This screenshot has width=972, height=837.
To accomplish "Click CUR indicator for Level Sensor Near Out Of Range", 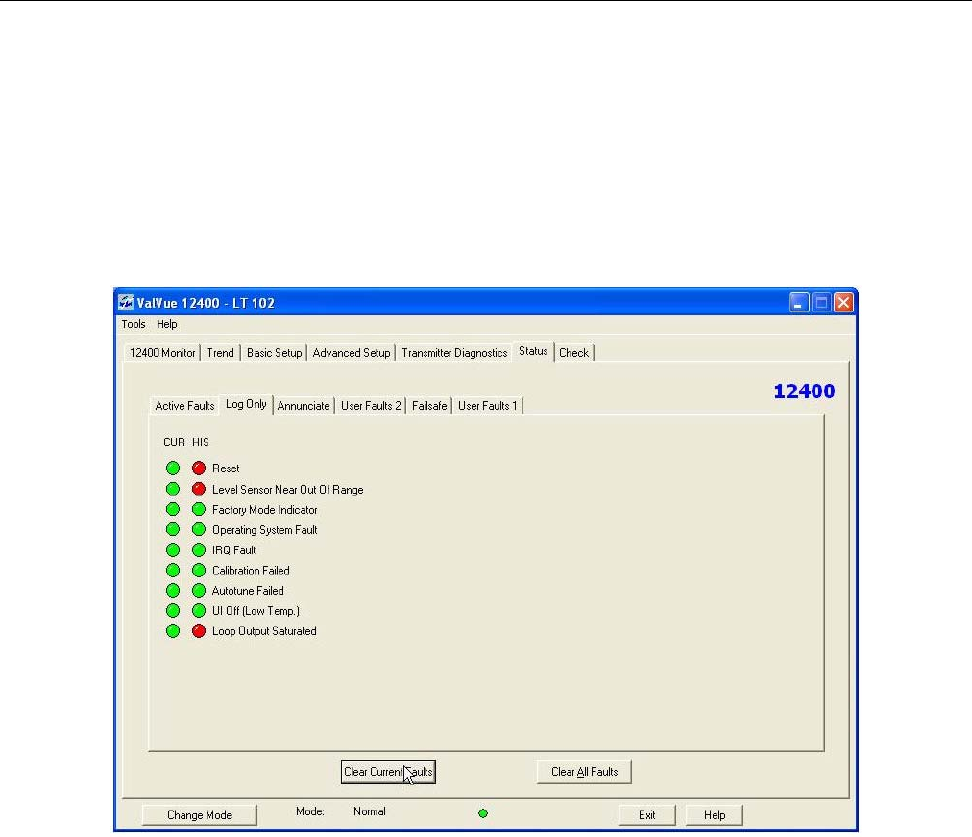I will (x=173, y=489).
